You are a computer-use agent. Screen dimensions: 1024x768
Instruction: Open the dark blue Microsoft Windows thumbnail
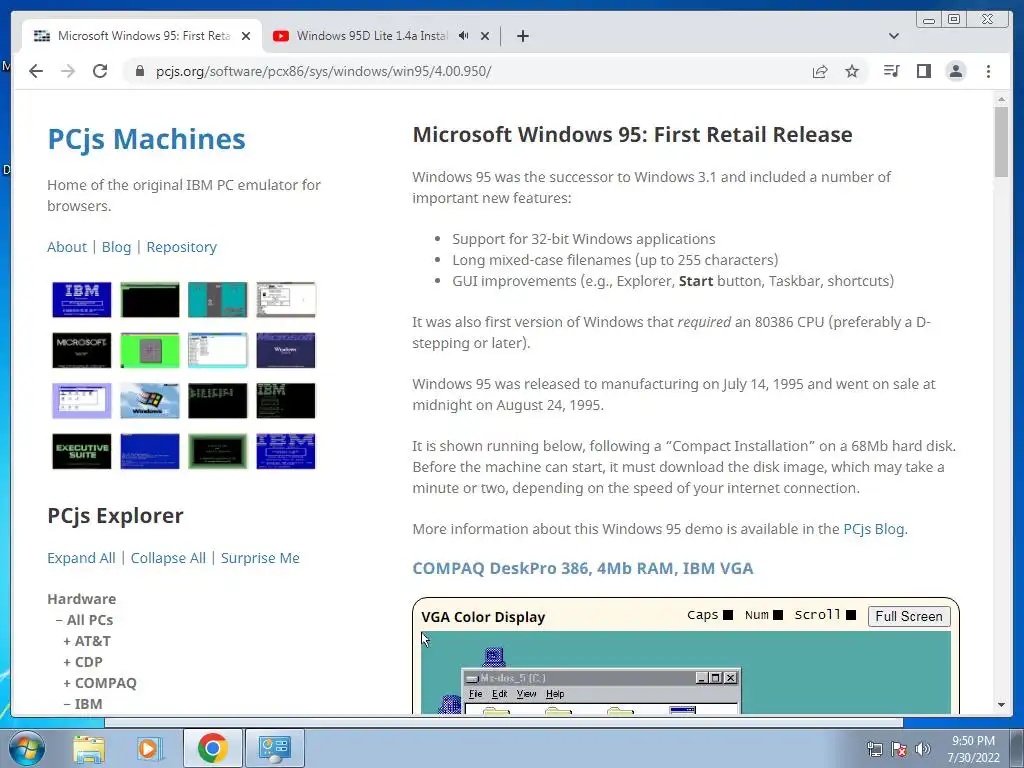[x=285, y=350]
